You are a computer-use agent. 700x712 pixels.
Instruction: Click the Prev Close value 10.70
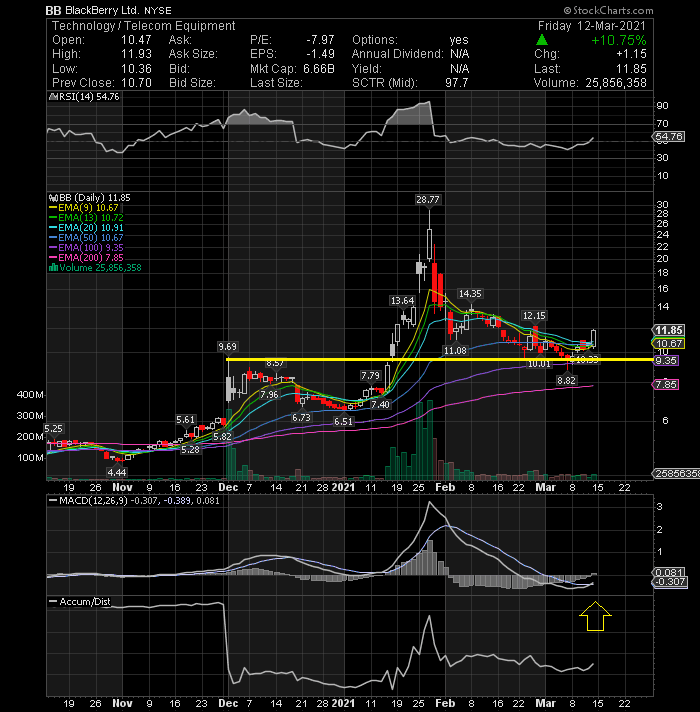click(x=136, y=83)
